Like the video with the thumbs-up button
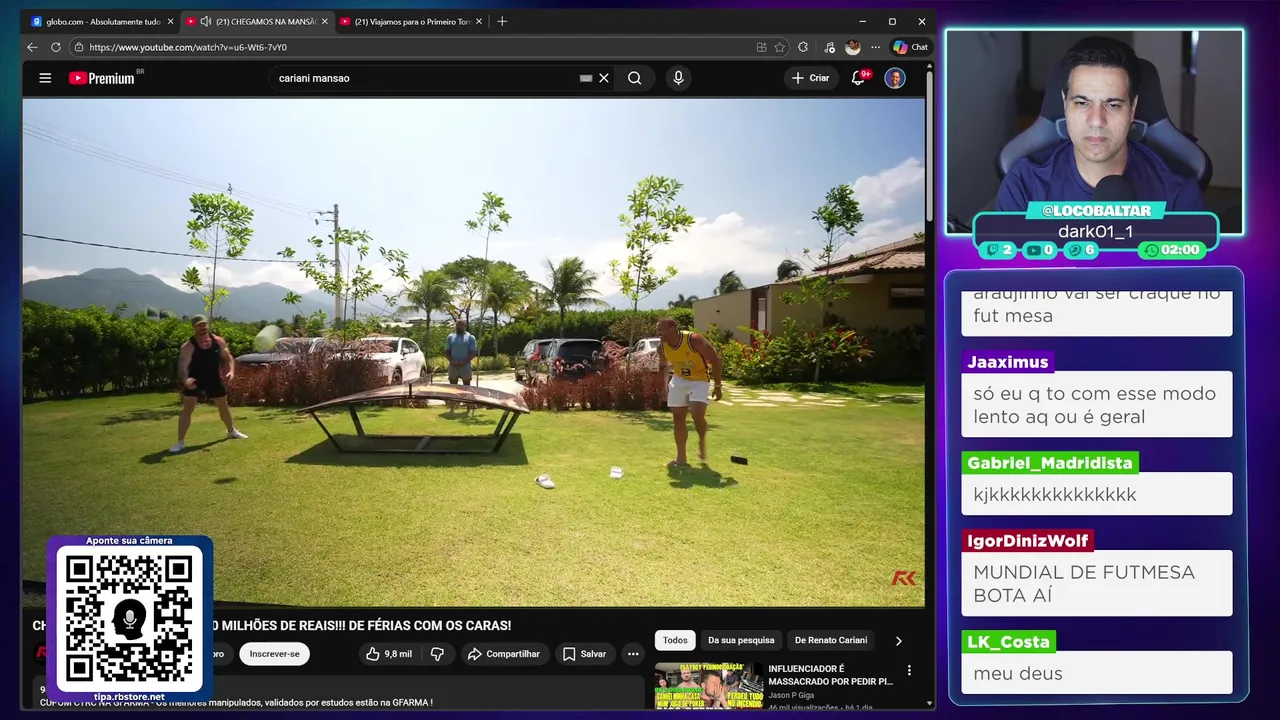This screenshot has width=1280, height=720. coord(389,654)
